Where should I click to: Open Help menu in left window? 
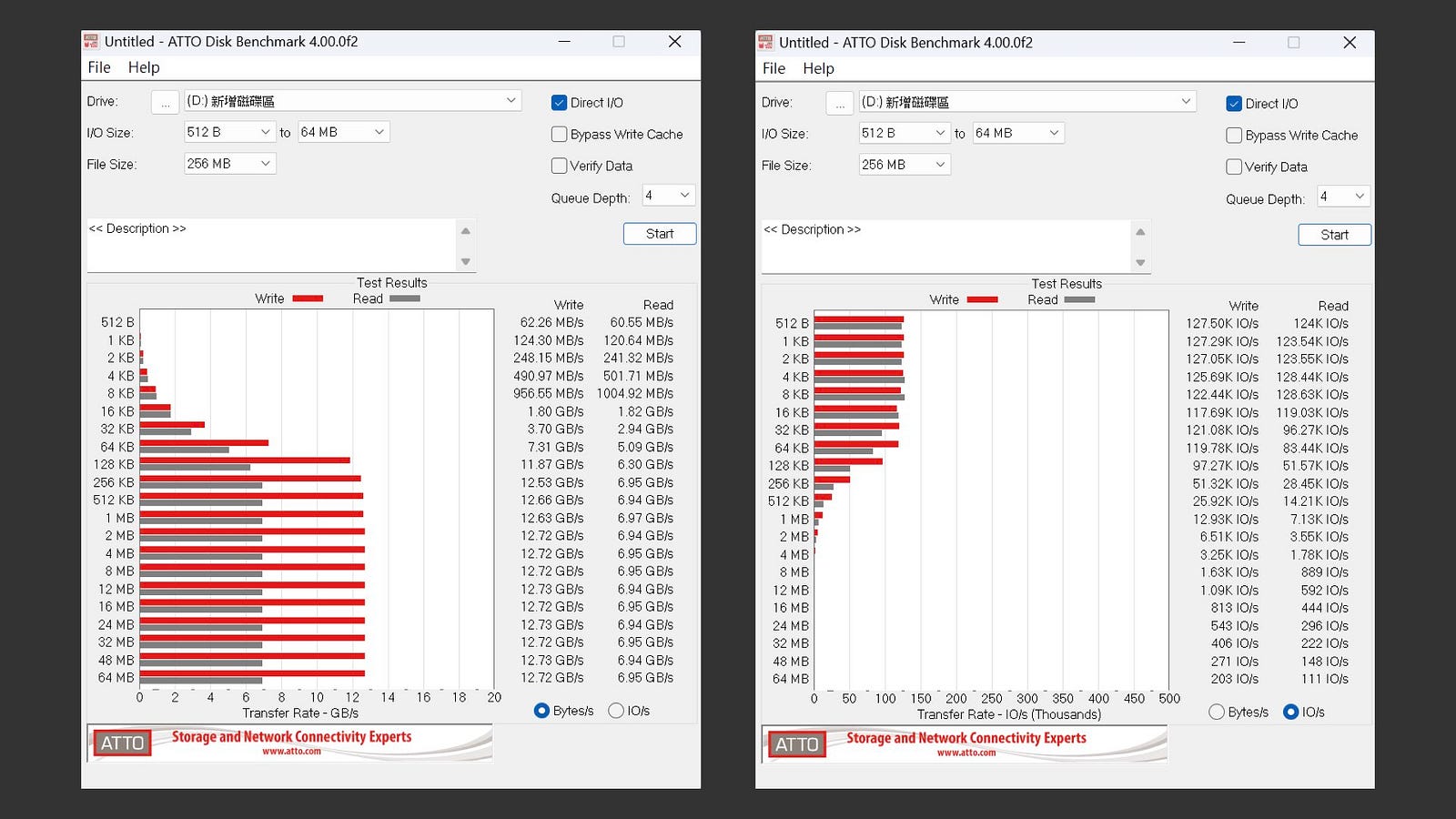tap(144, 67)
